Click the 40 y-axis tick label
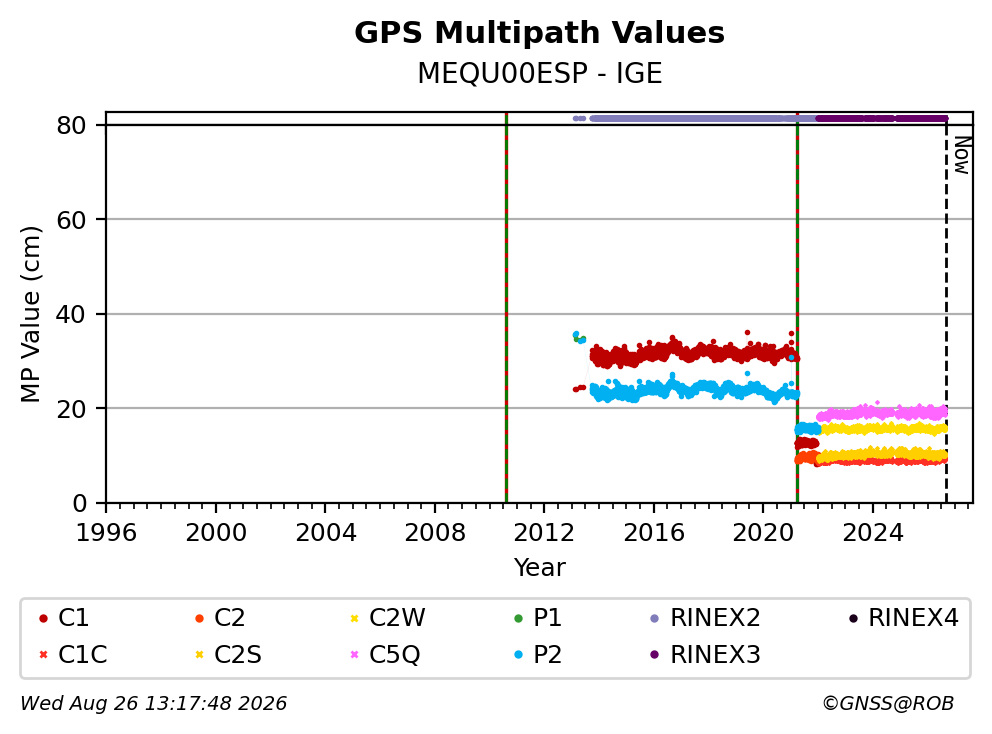 pyautogui.click(x=71, y=314)
